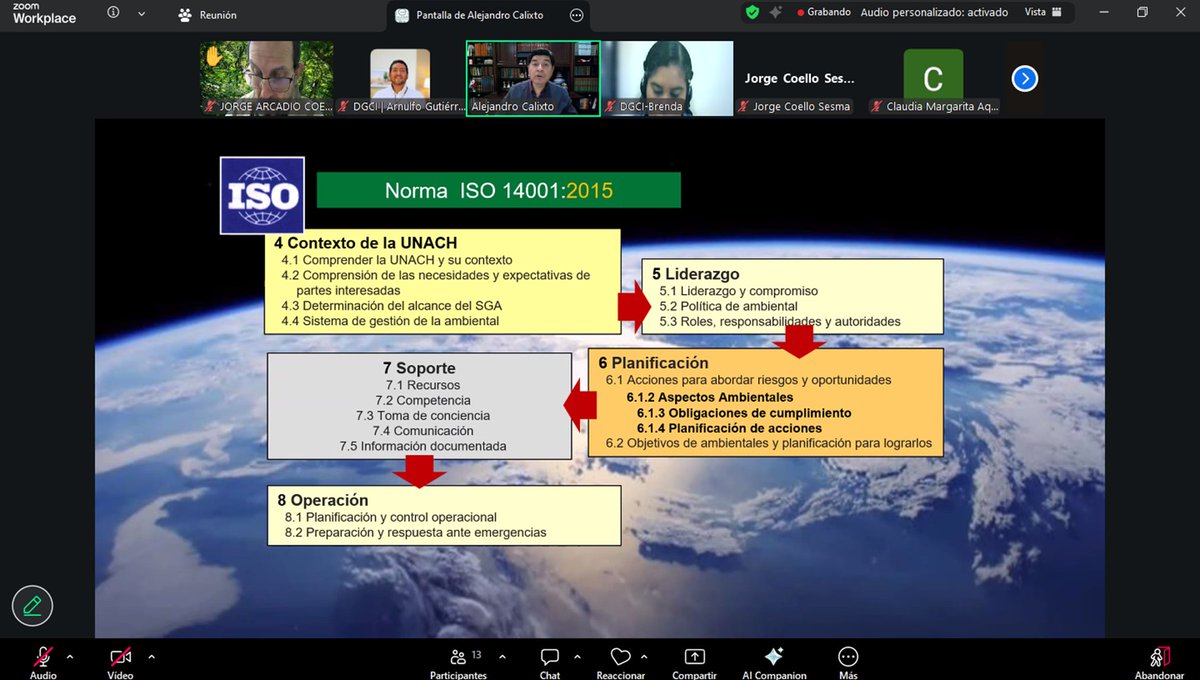
Task: Show next participants with blue arrow
Action: coord(1025,78)
